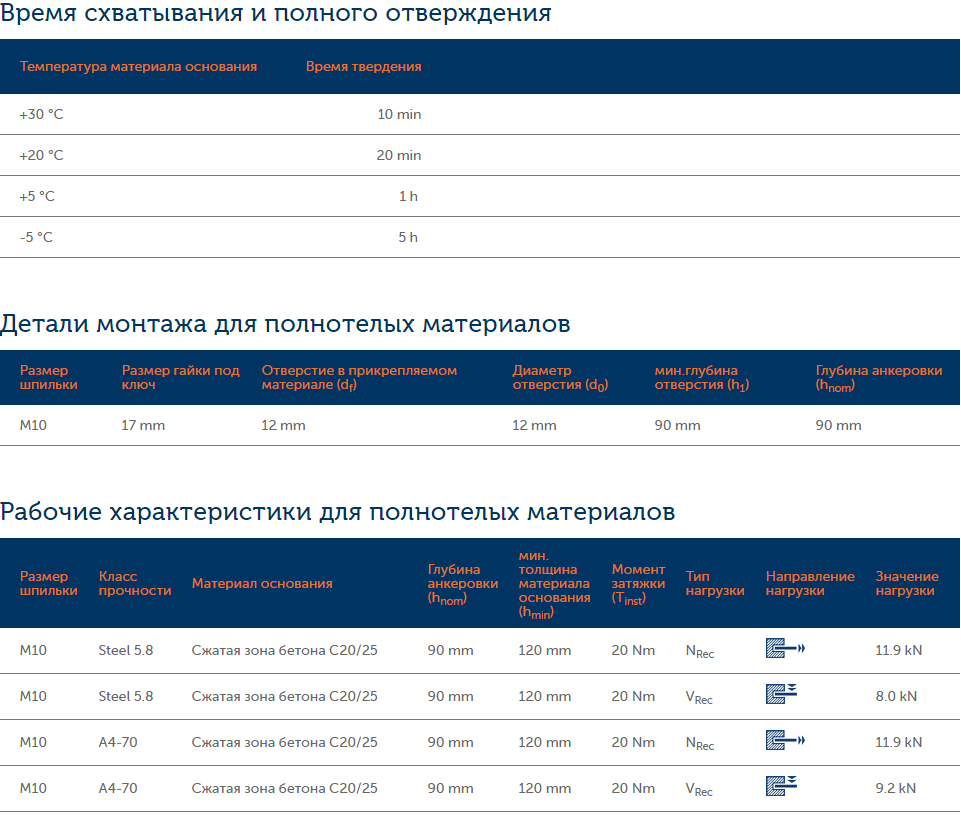This screenshot has height=816, width=961.
Task: Click the 'Детали монтажа для полнотелых материалов' heading
Action: click(285, 325)
